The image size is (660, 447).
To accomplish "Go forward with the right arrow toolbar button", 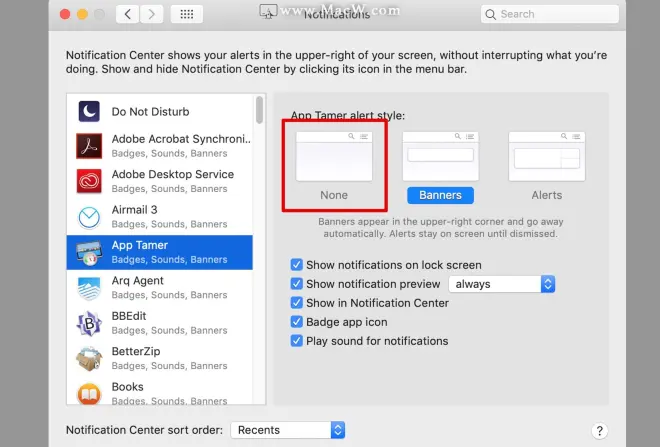I will tap(152, 14).
